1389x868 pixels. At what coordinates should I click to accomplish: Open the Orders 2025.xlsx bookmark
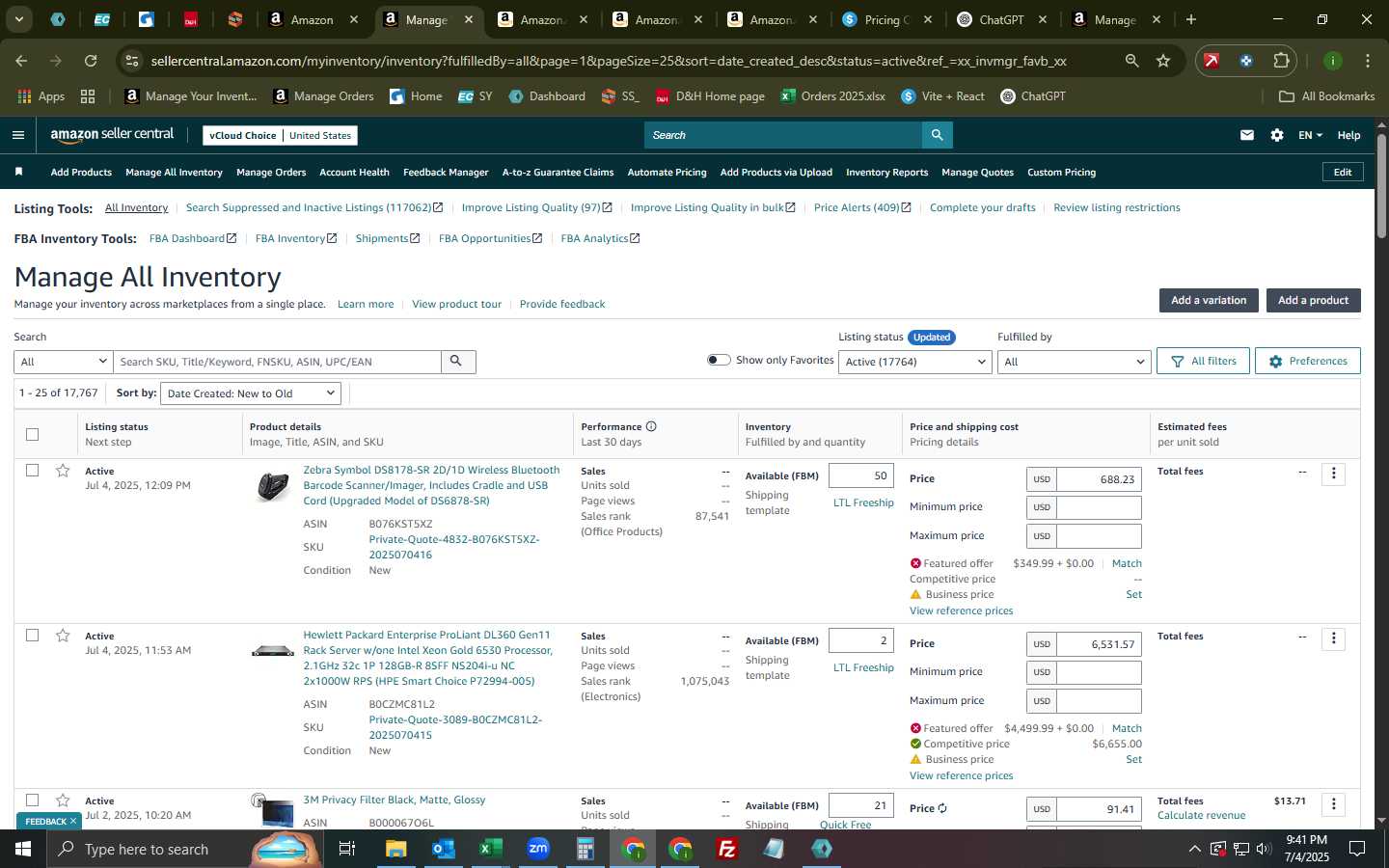pos(833,96)
